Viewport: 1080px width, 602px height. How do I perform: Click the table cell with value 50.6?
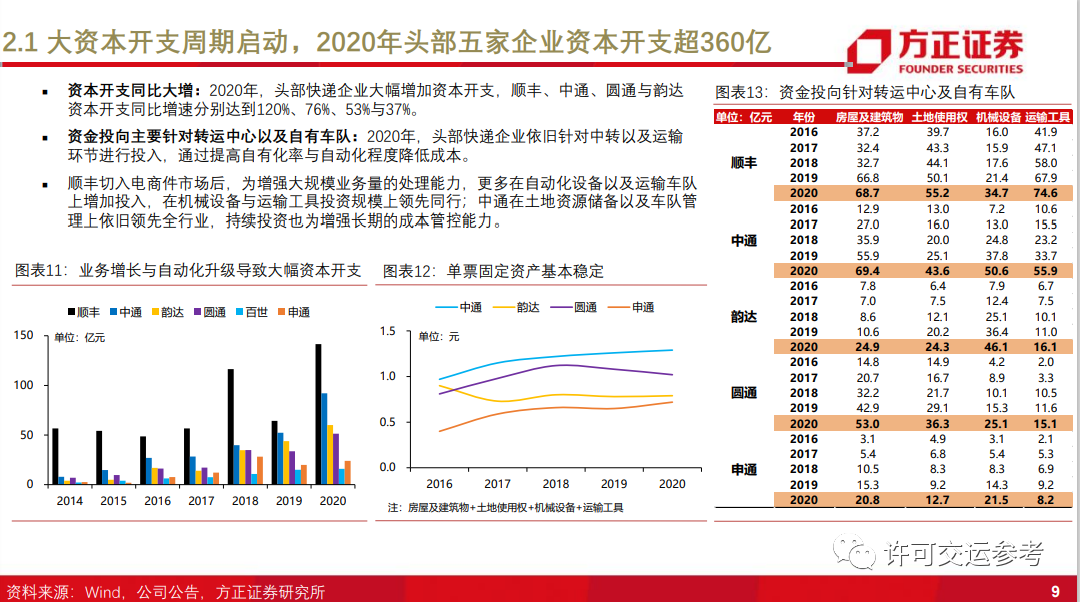[997, 271]
